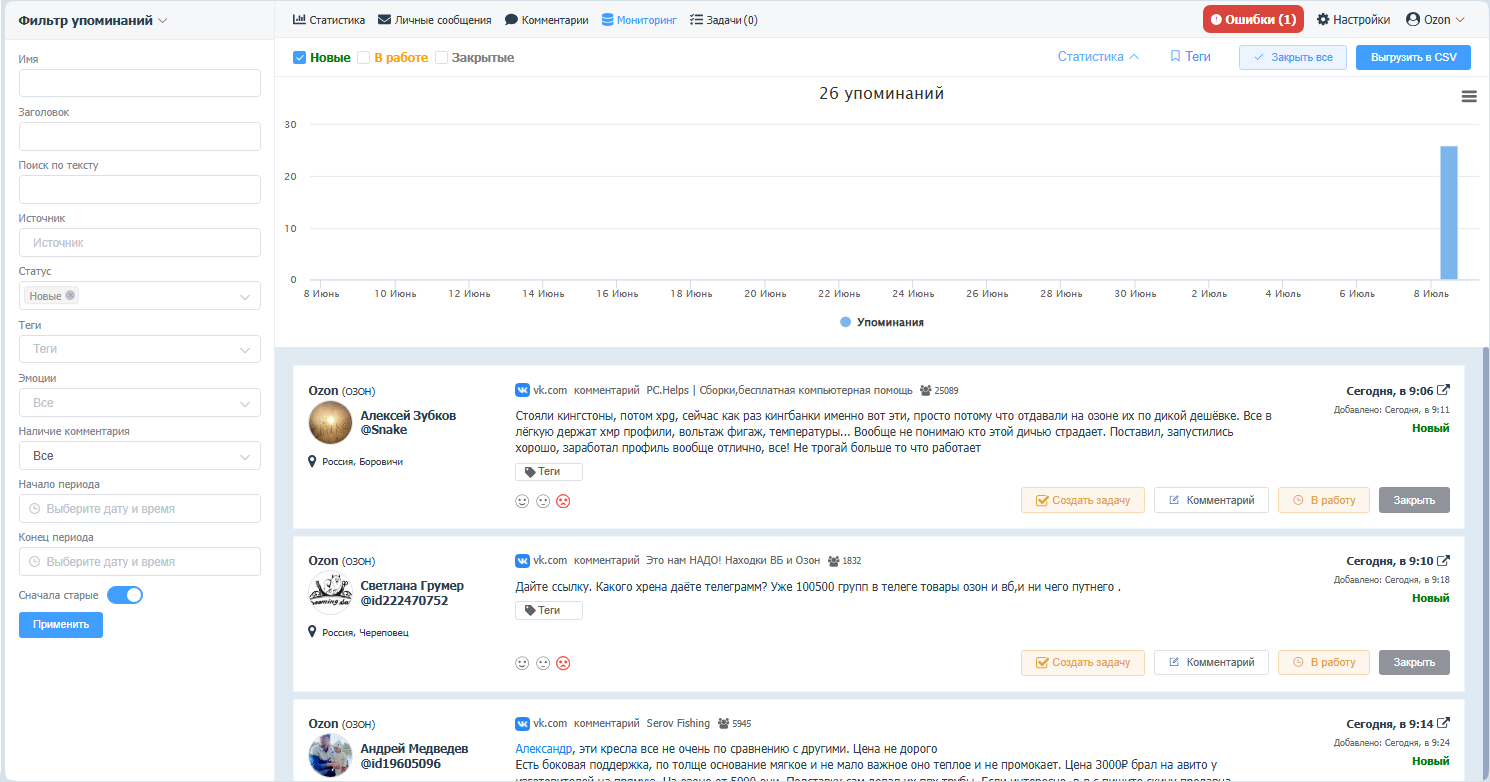
Task: Open Теги selector on Алексей Зубков's post
Action: (x=548, y=472)
